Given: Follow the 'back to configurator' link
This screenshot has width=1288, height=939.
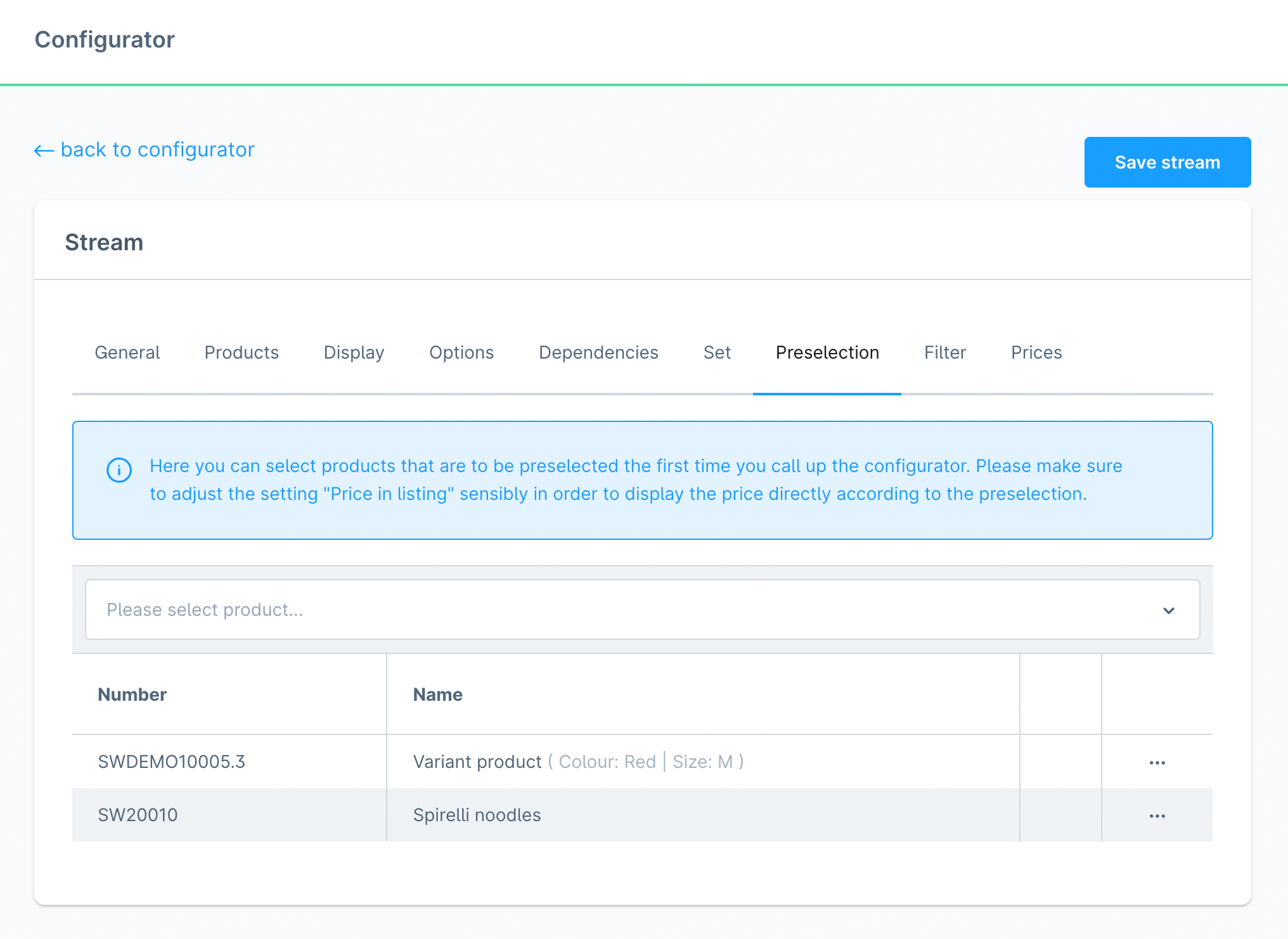Looking at the screenshot, I should tap(145, 150).
